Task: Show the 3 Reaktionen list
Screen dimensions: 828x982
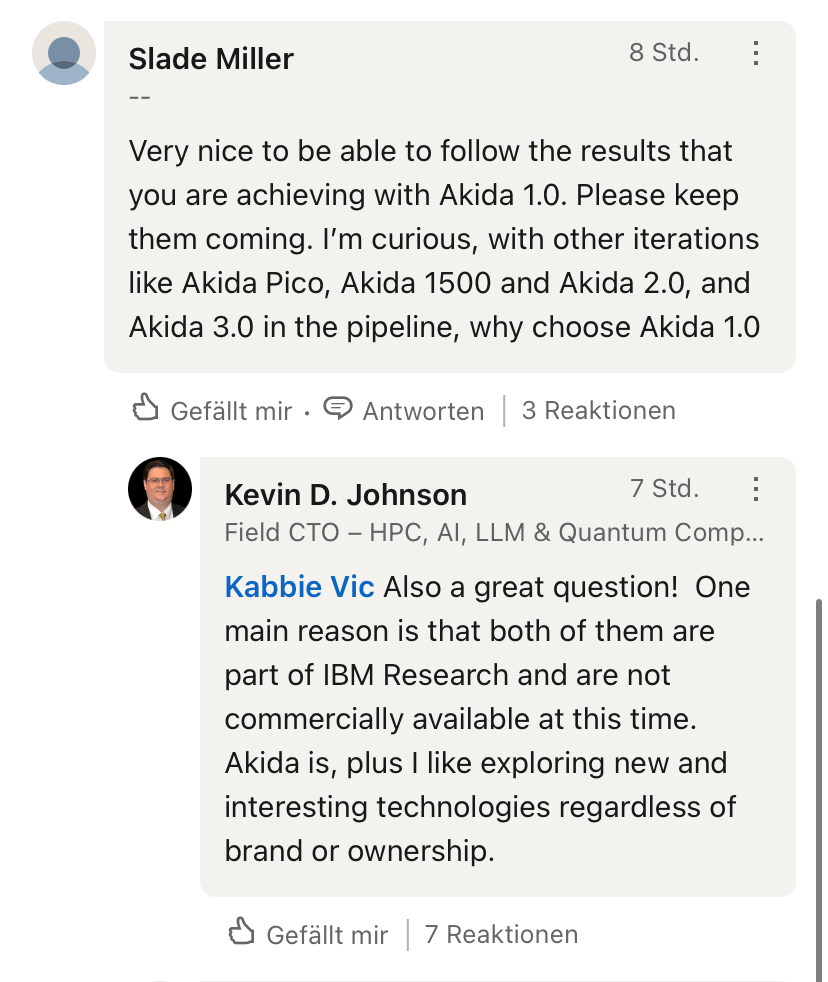Action: coord(598,410)
